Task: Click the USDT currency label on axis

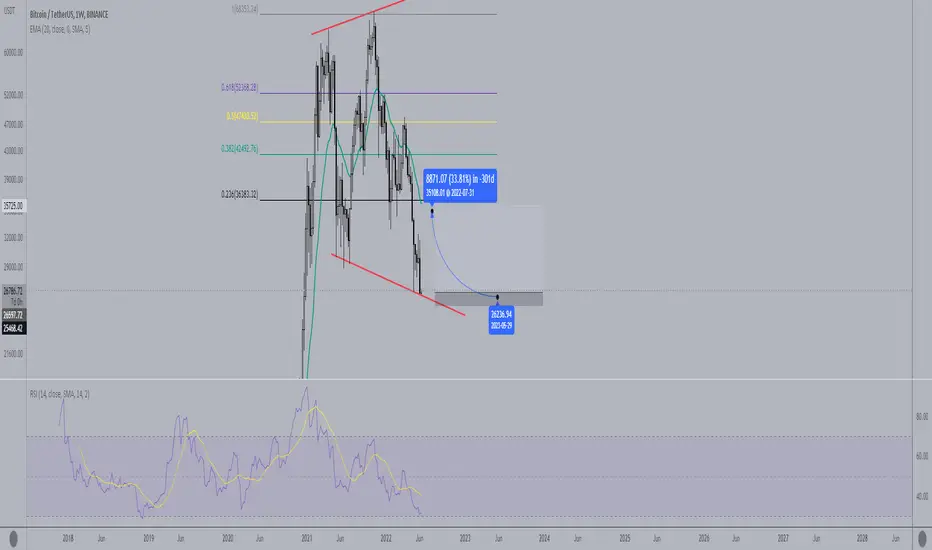Action: (x=9, y=11)
